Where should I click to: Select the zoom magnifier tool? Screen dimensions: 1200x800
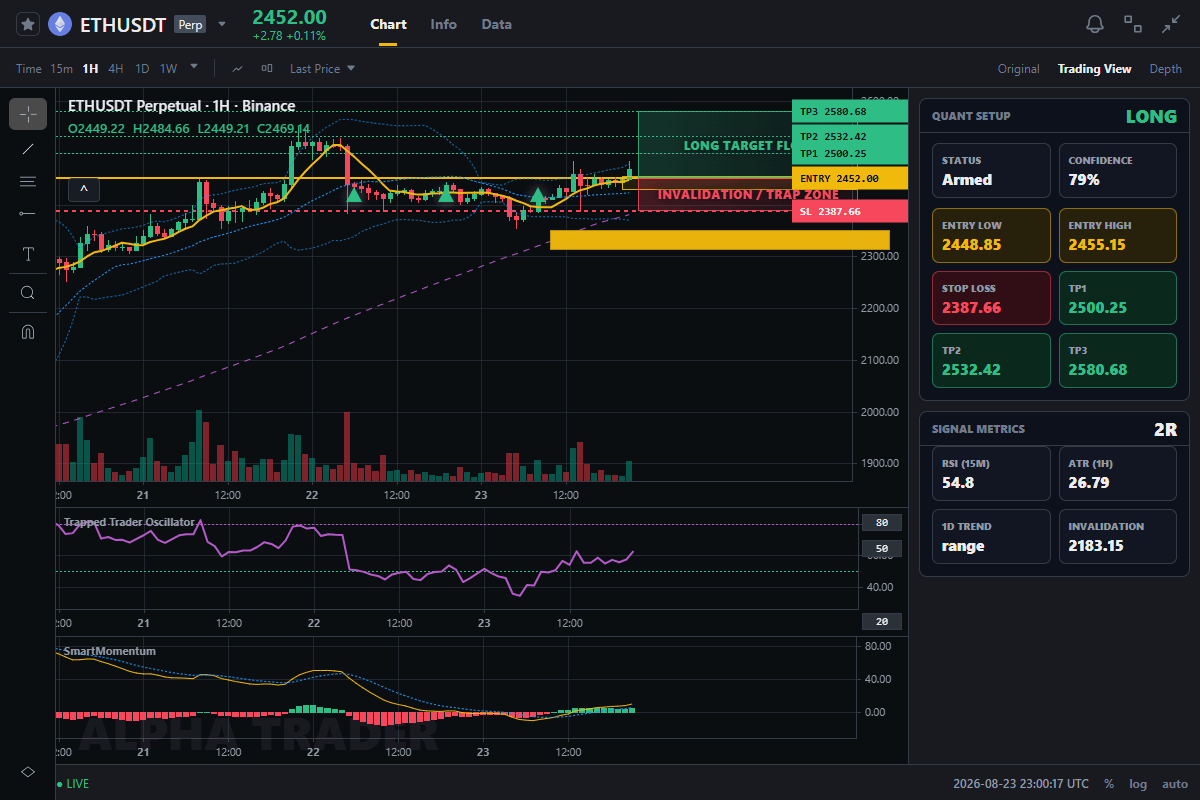coord(28,293)
